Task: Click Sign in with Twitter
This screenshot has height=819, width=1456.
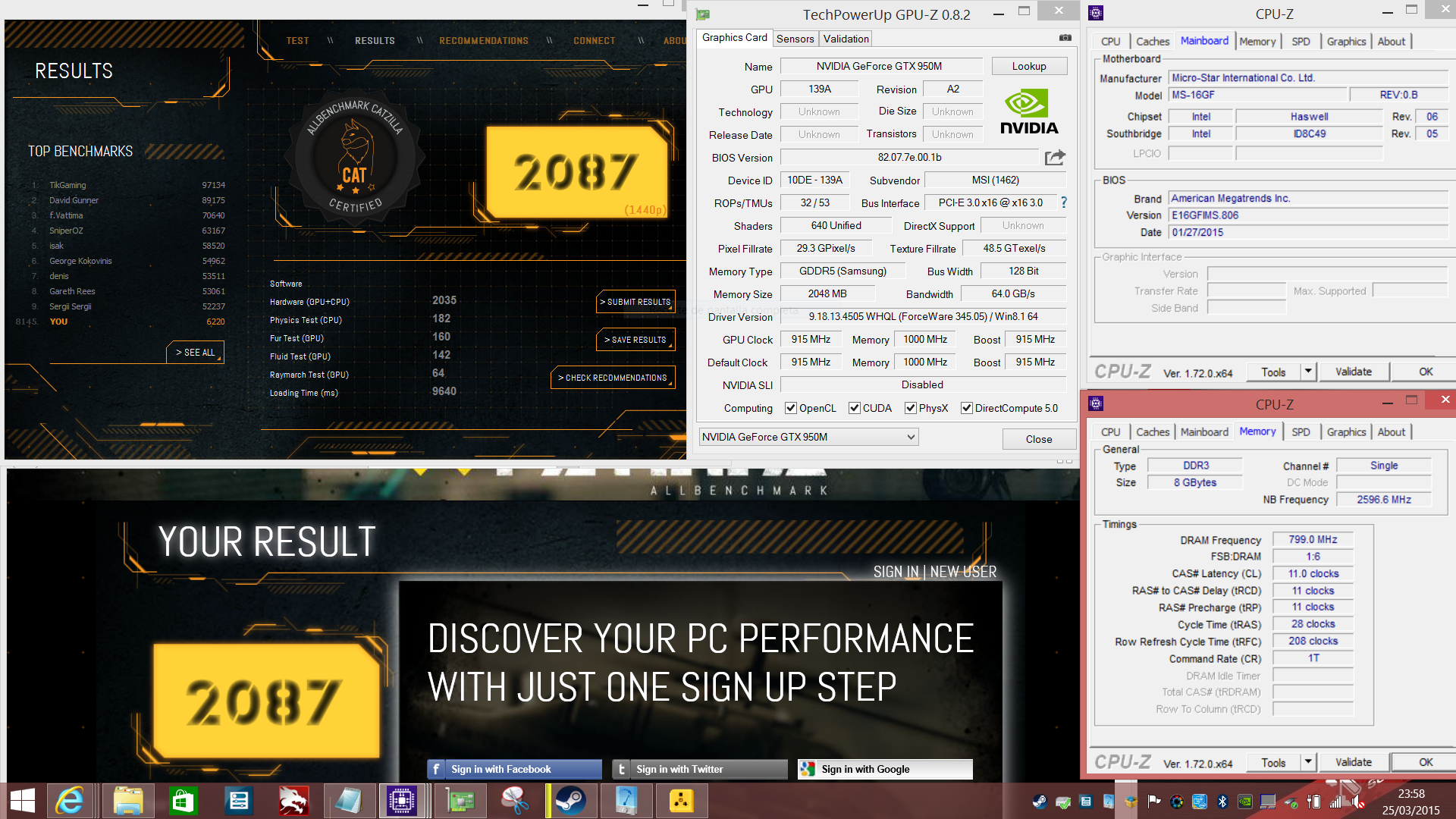Action: pyautogui.click(x=700, y=769)
